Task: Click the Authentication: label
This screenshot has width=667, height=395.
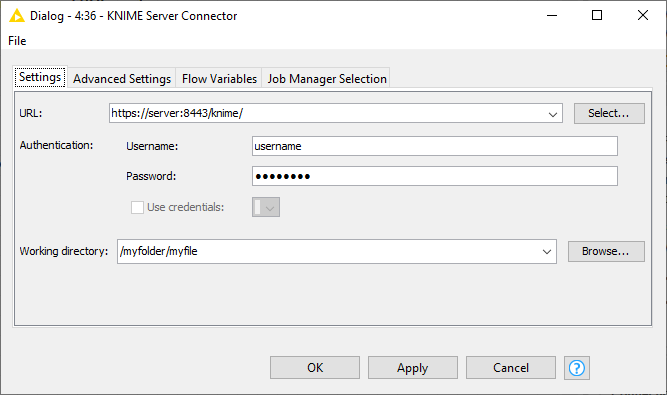Action: click(x=56, y=145)
